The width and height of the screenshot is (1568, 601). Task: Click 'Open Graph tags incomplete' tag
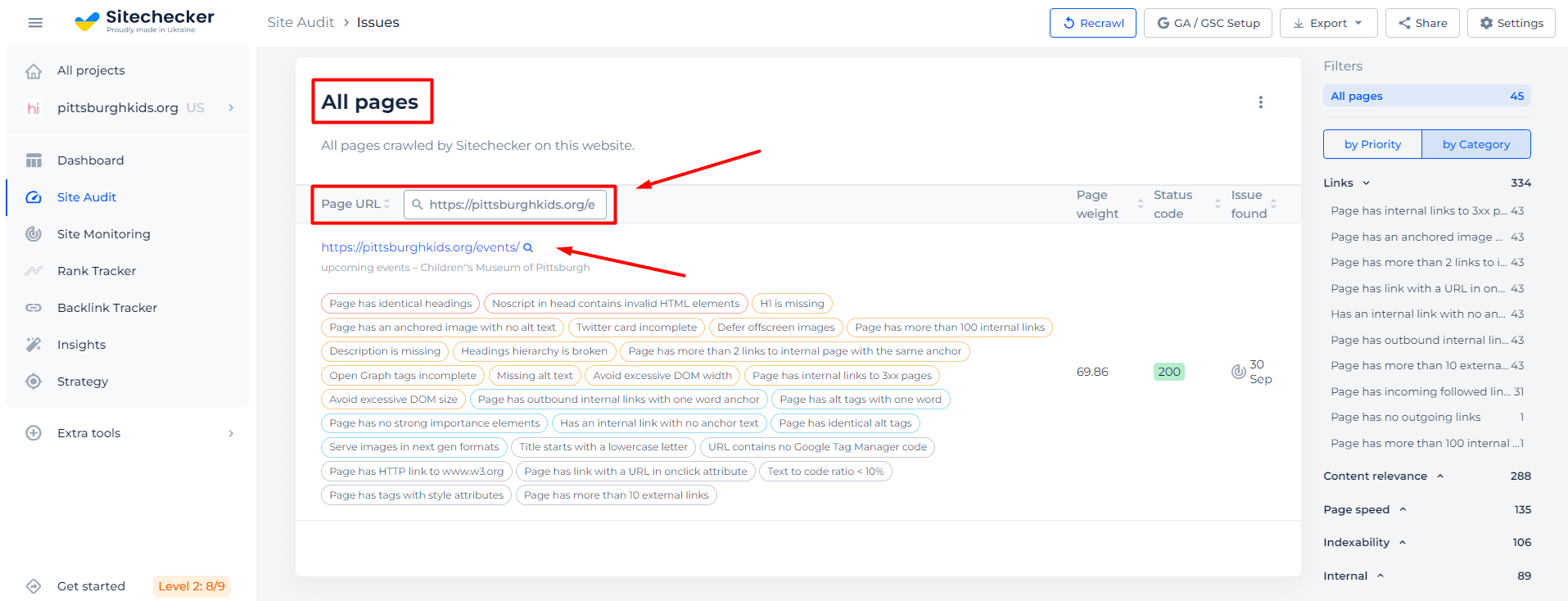(403, 376)
